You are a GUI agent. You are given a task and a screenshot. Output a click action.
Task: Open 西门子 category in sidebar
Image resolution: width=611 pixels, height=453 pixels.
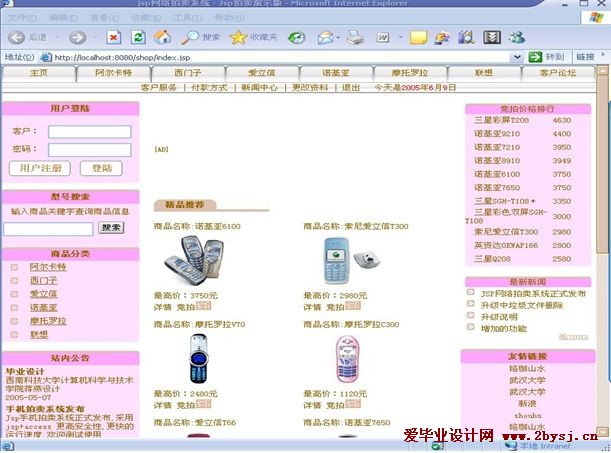pyautogui.click(x=44, y=280)
